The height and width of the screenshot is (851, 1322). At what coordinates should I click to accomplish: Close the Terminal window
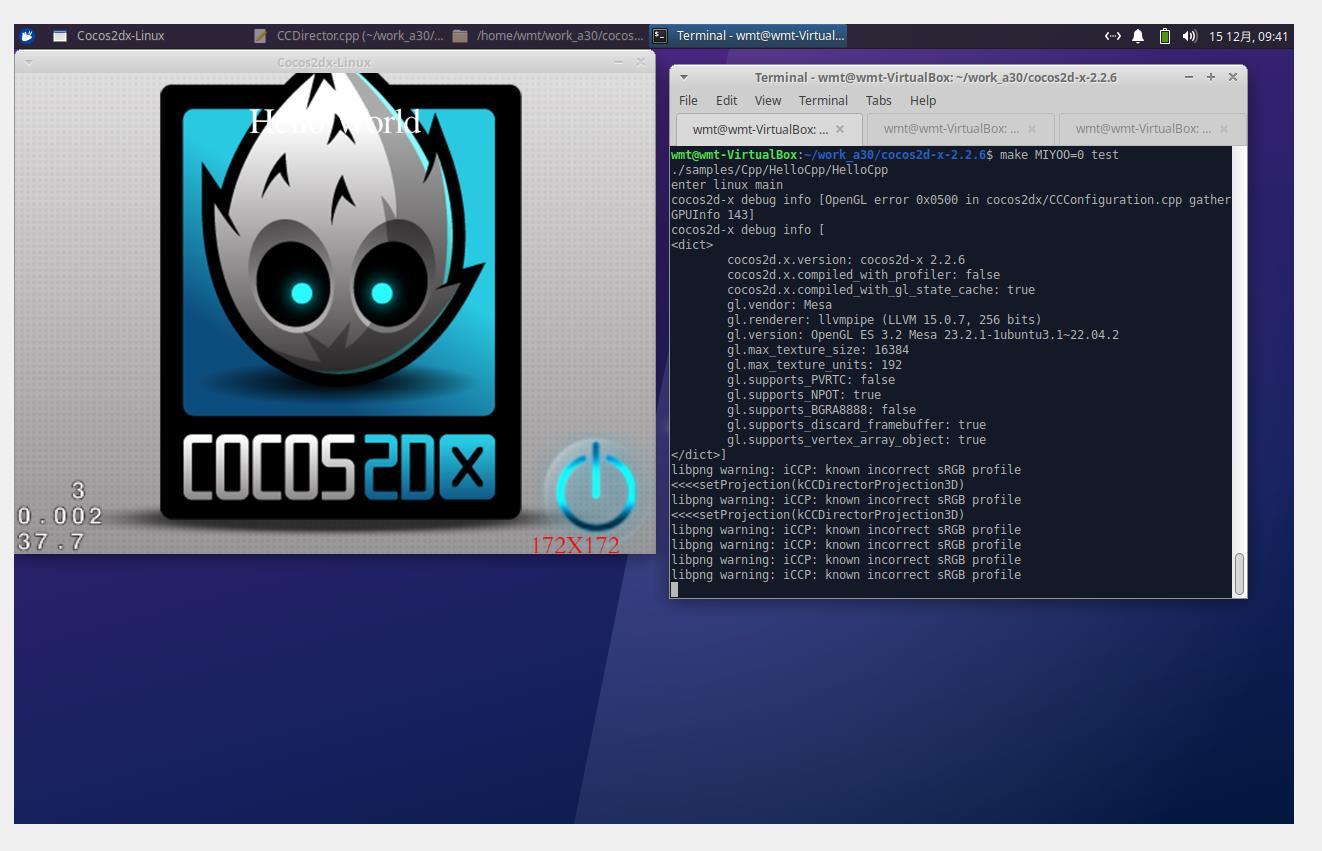[x=1232, y=77]
